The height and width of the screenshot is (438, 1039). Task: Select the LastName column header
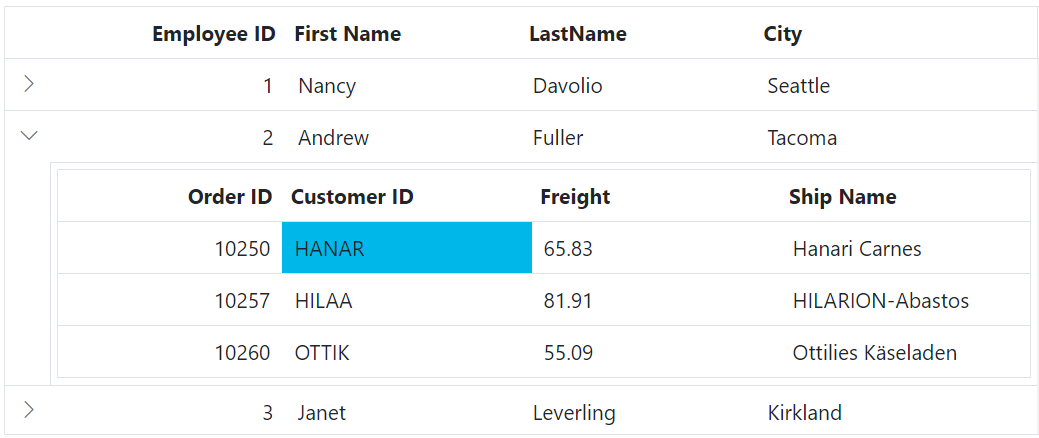click(x=578, y=34)
